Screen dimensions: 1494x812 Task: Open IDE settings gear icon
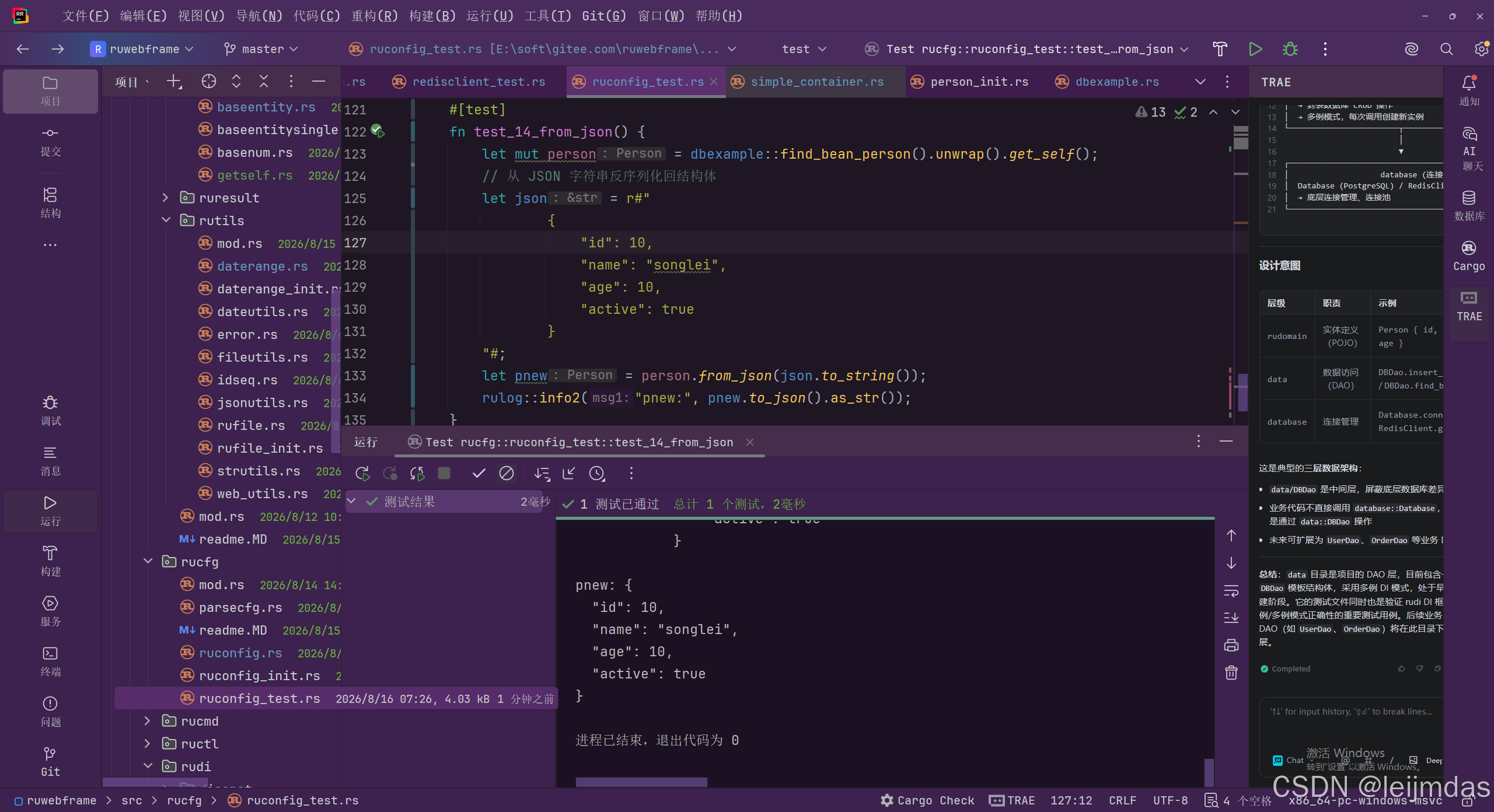click(x=1481, y=49)
